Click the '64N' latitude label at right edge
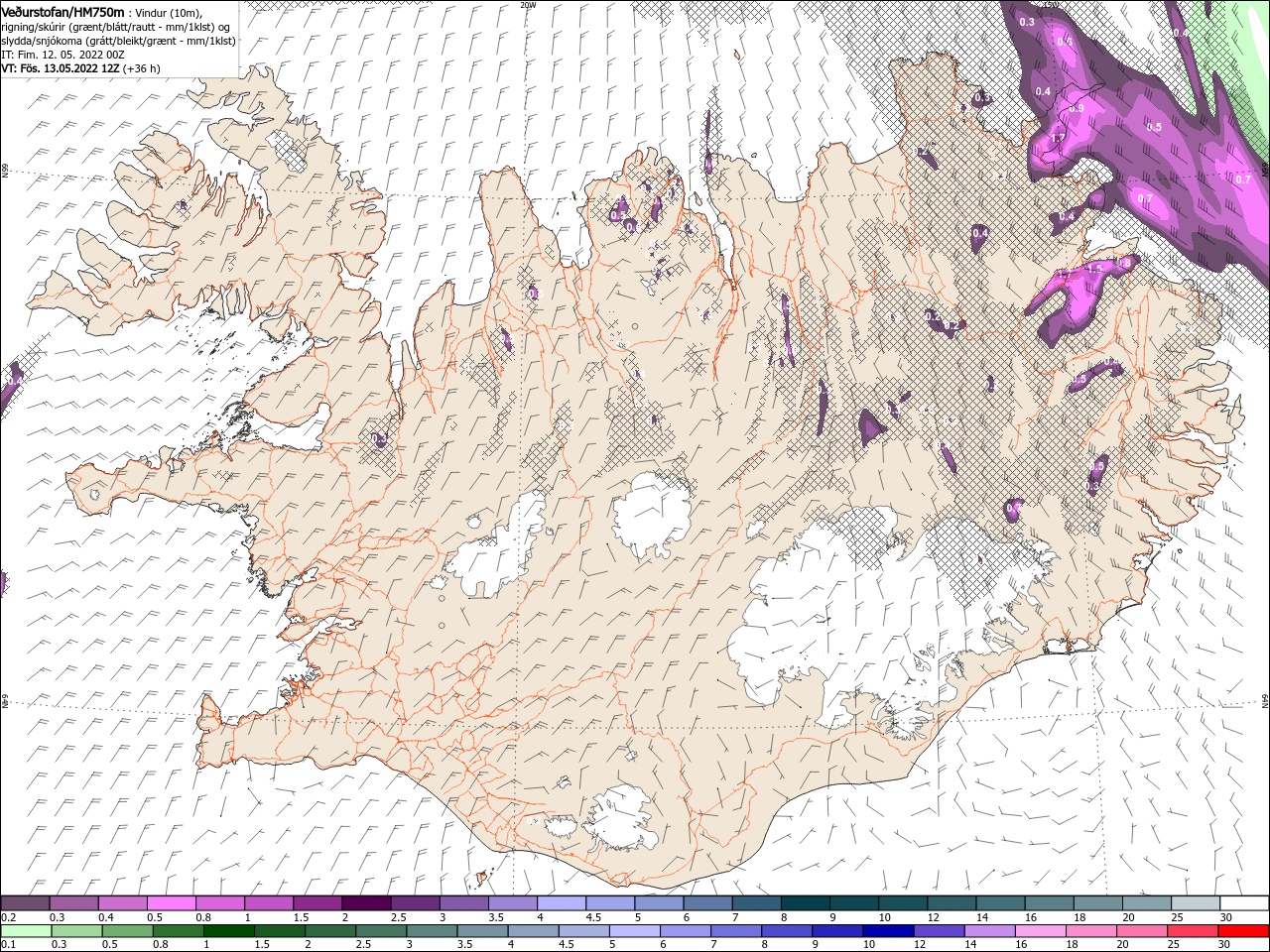This screenshot has width=1270, height=952. pyautogui.click(x=1264, y=700)
